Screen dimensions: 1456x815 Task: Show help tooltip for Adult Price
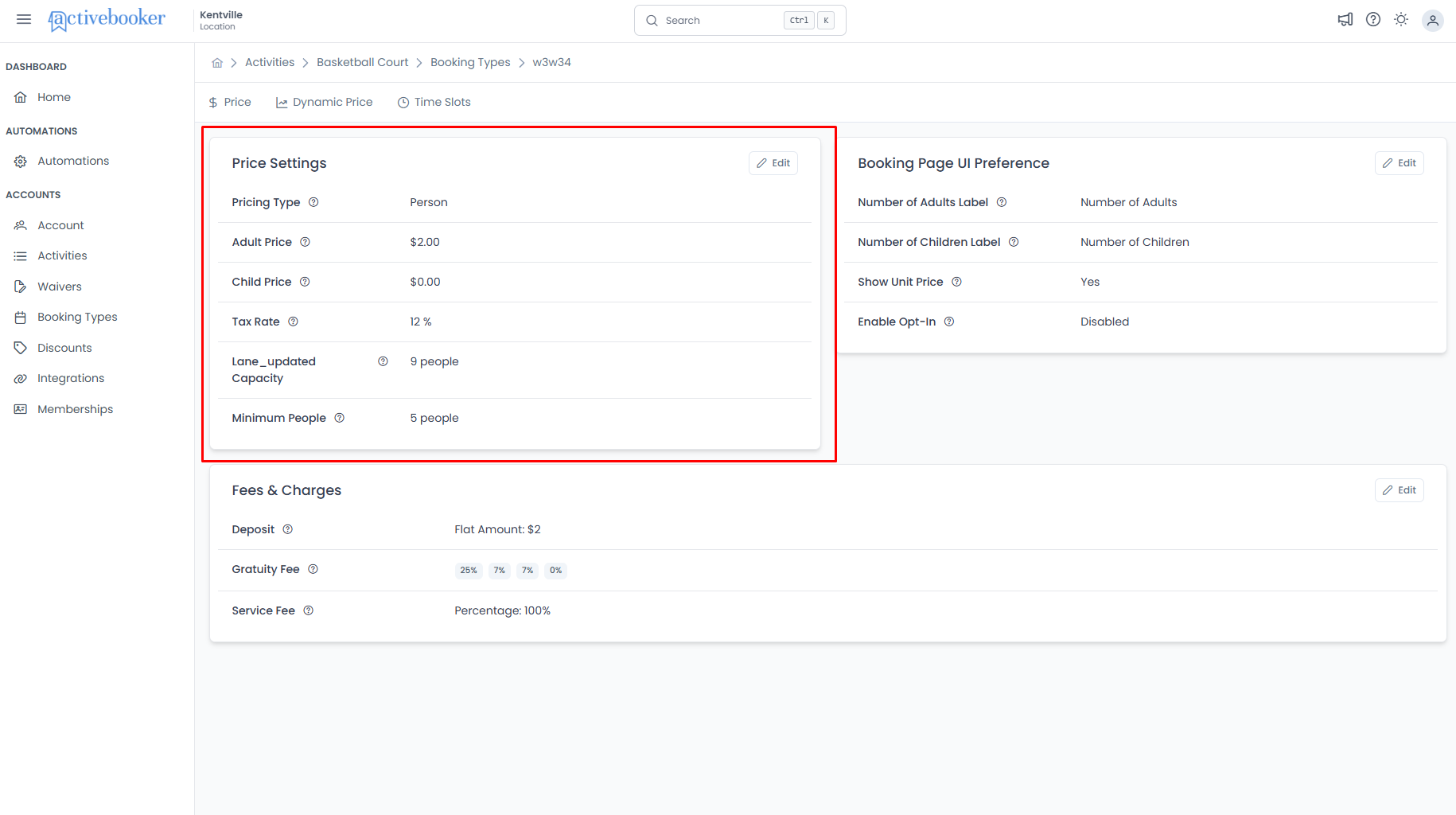pos(305,242)
